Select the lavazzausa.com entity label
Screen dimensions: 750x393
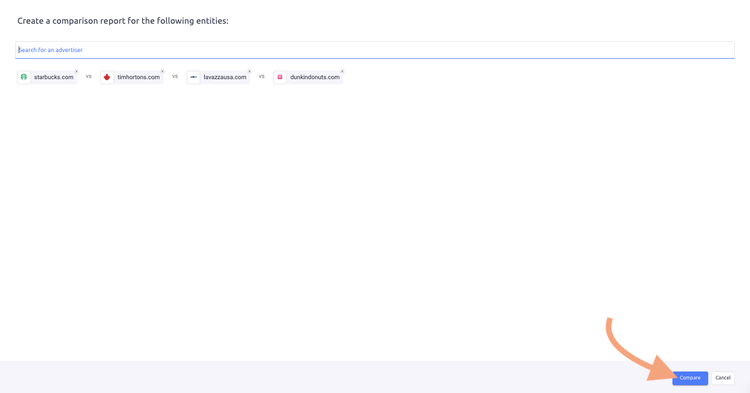tap(225, 77)
